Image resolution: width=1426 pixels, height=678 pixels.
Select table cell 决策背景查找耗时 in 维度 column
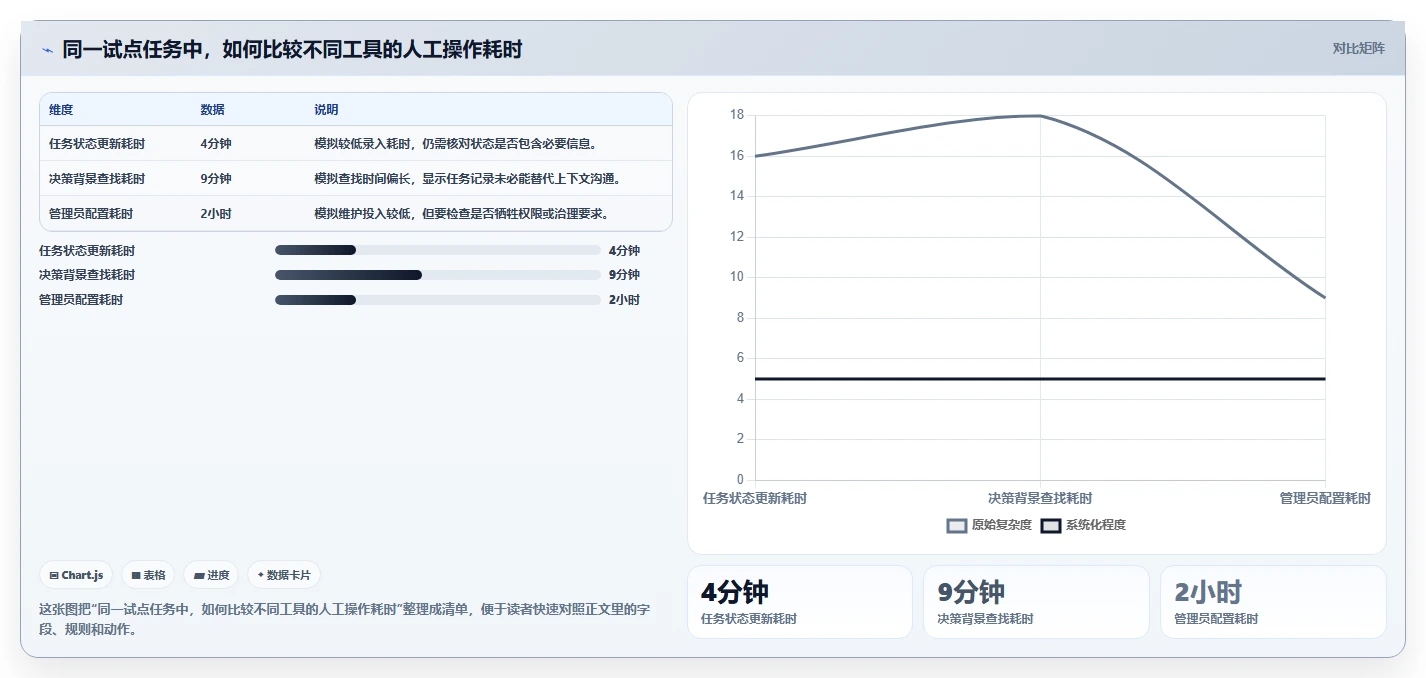click(97, 179)
